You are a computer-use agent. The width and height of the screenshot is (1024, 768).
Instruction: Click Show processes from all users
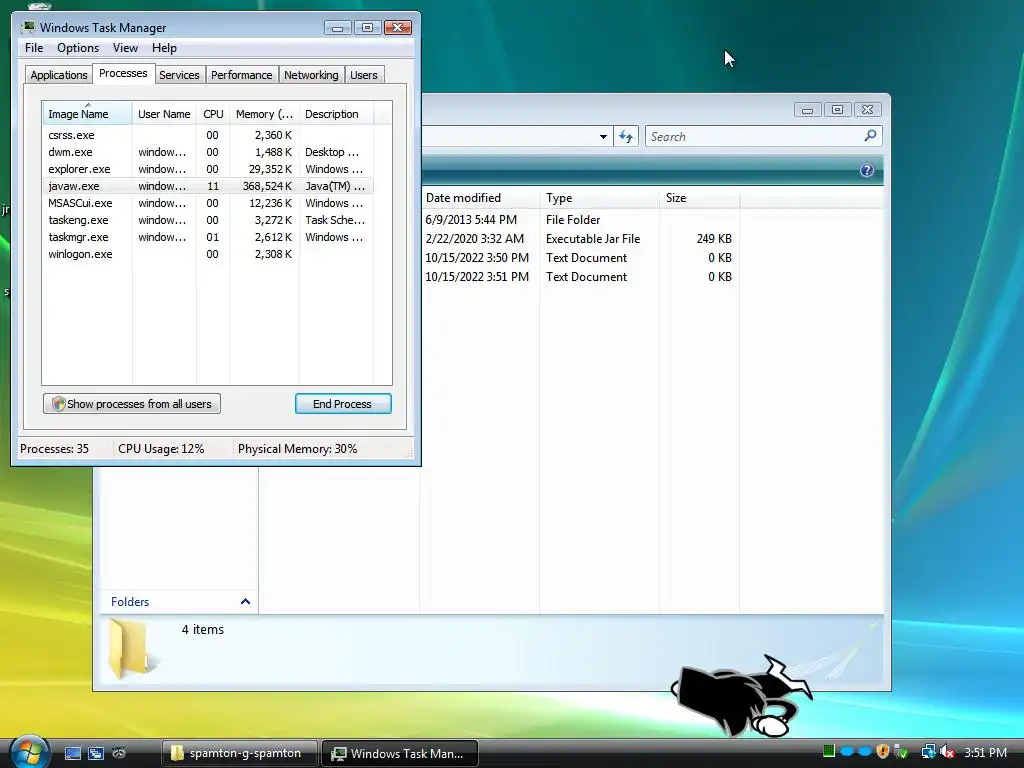[x=132, y=404]
